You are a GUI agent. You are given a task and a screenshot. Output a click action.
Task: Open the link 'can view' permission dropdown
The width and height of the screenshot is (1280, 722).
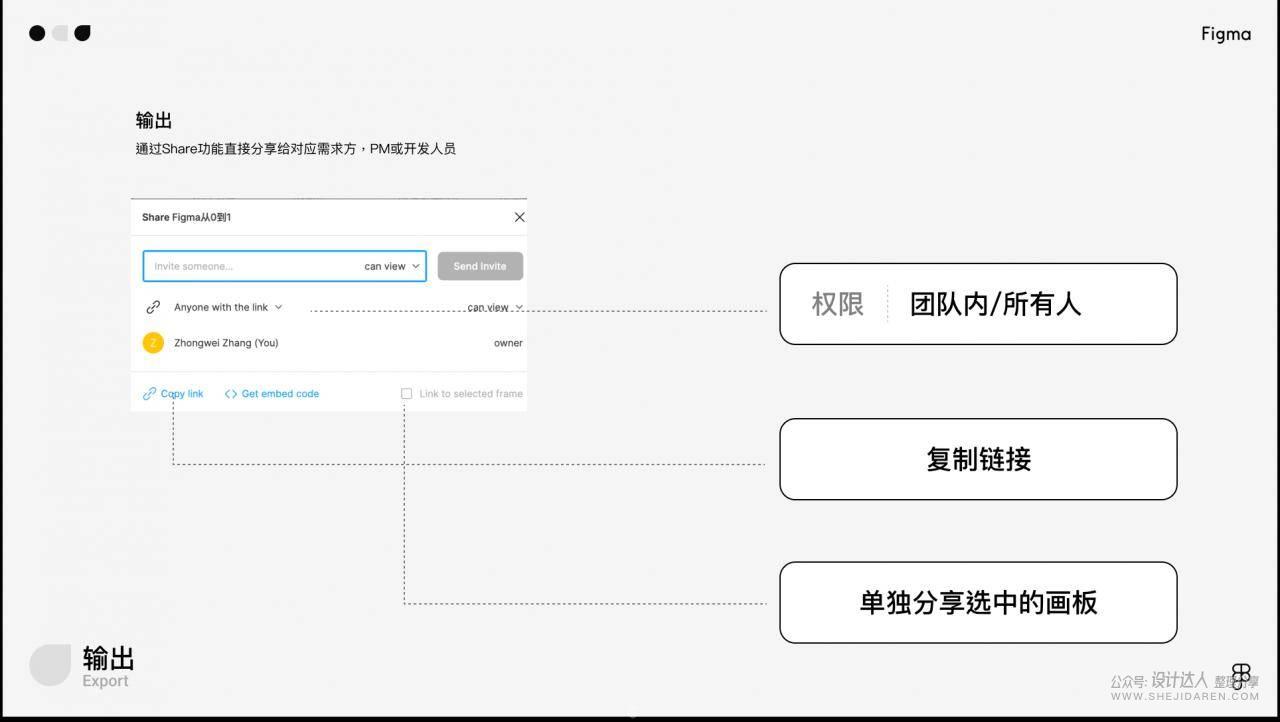pos(495,307)
